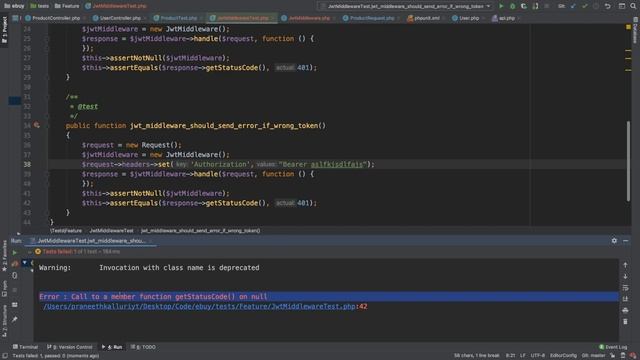Viewport: 640px width, 360px height.
Task: Open the TODO tool window
Action: pyautogui.click(x=144, y=347)
